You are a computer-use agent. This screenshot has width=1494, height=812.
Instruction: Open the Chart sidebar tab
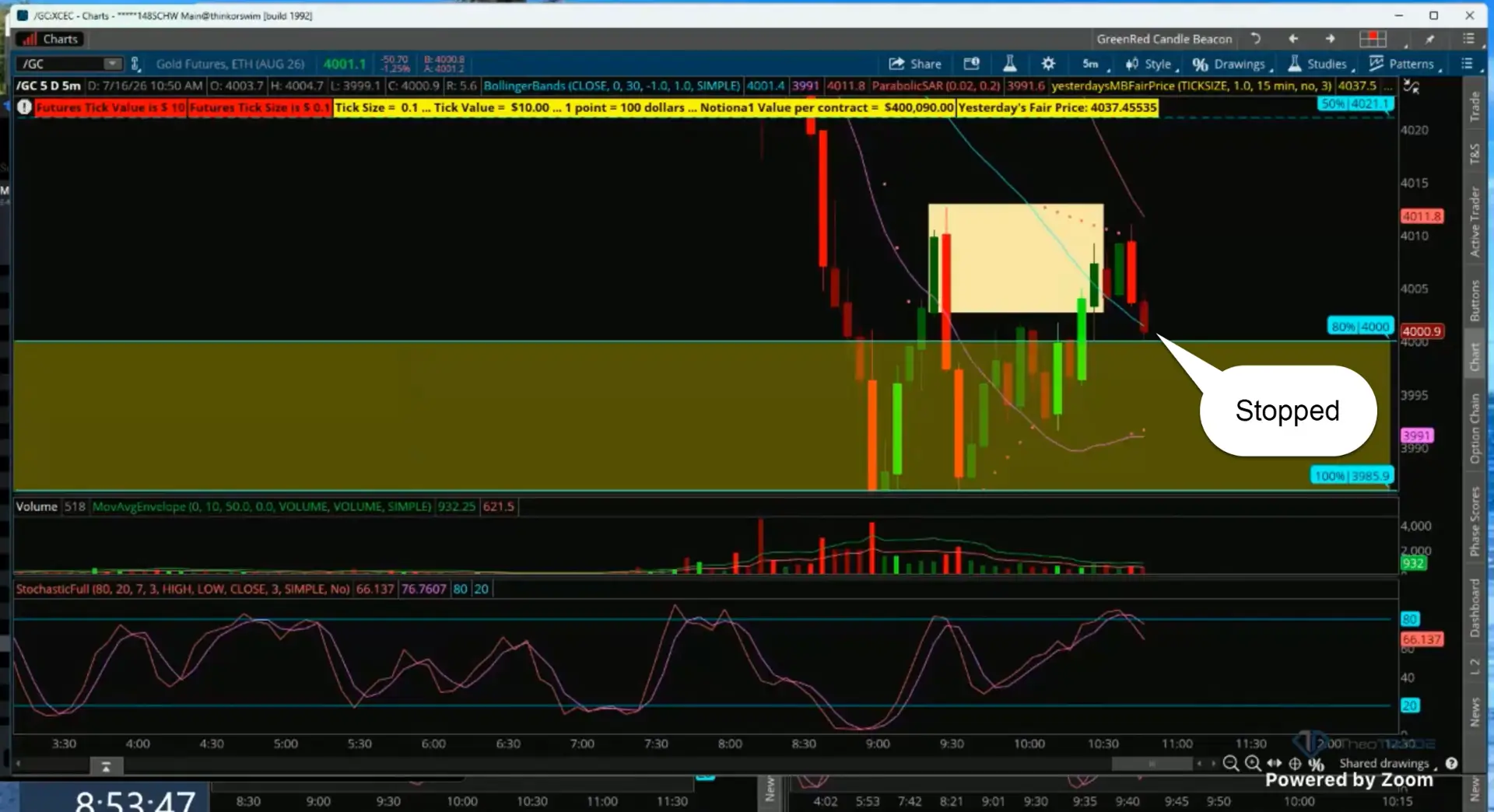coord(1475,357)
